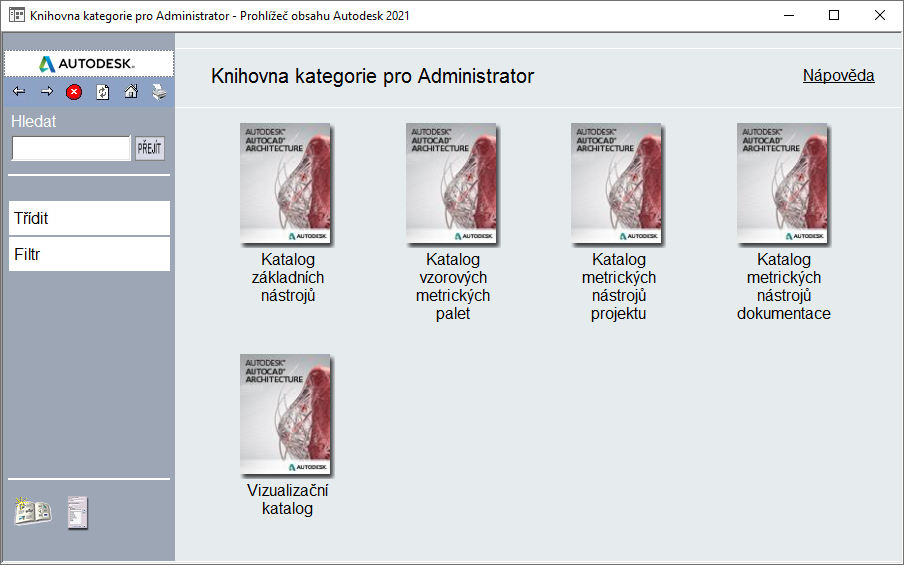Click the Refresh page icon

[103, 92]
